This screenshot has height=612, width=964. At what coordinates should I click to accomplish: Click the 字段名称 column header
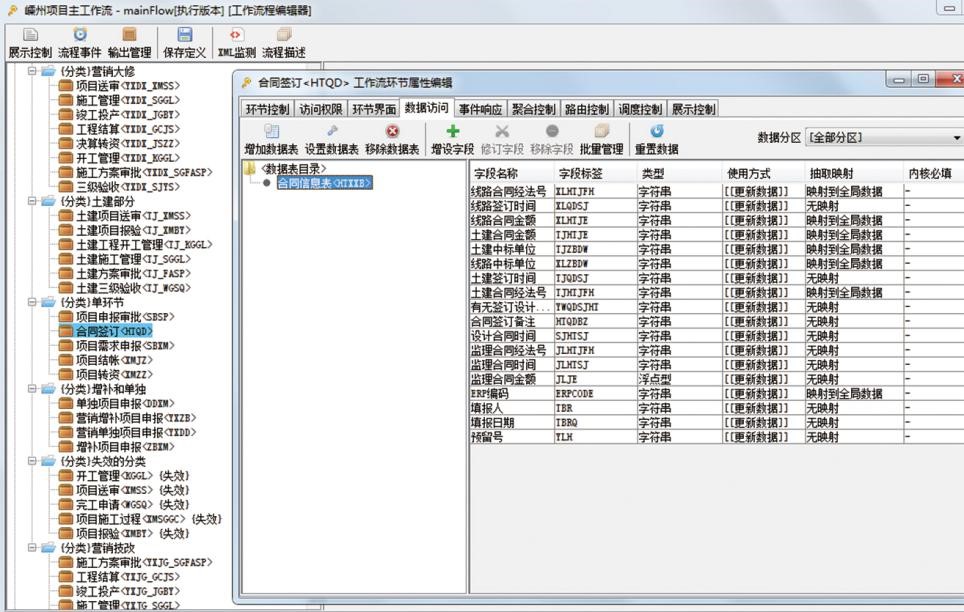point(494,173)
